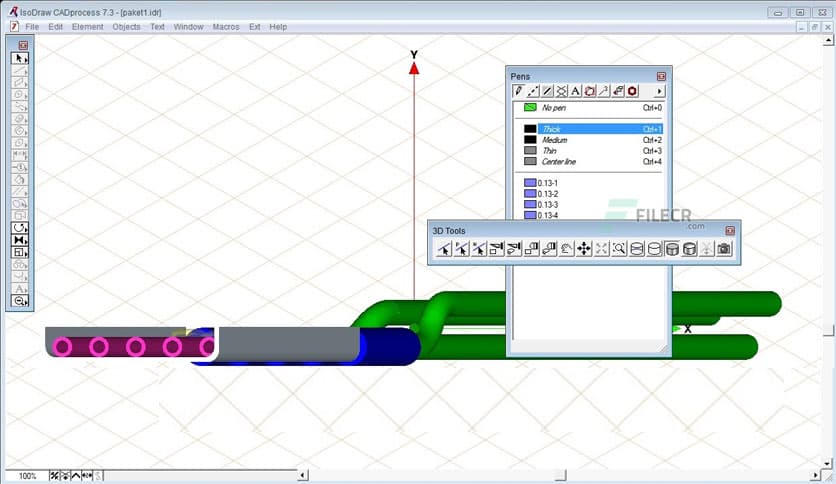Toggle the caret-shaped button in status bar

coord(76,475)
